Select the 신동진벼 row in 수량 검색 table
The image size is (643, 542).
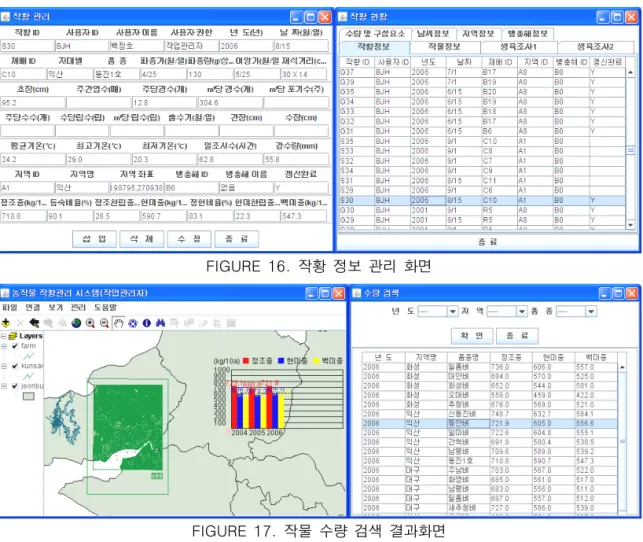coord(490,414)
